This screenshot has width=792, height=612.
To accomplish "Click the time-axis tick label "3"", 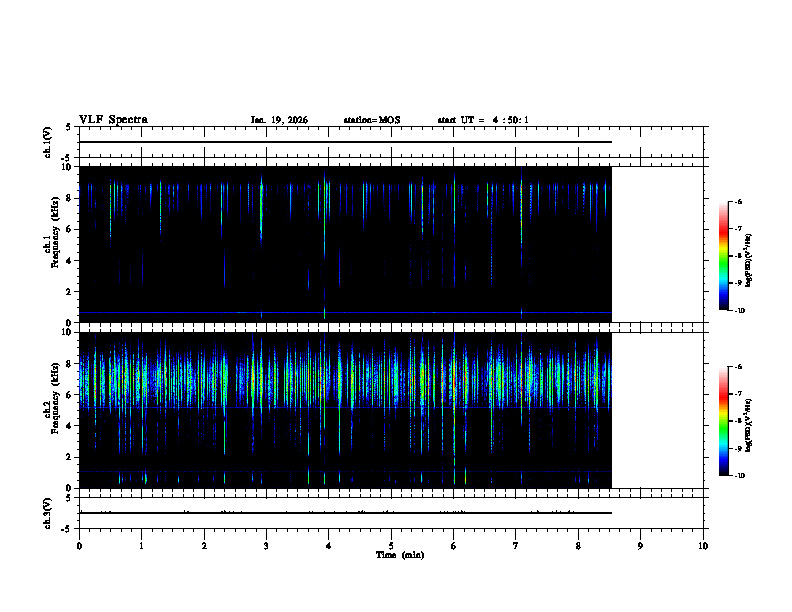I will [x=266, y=546].
